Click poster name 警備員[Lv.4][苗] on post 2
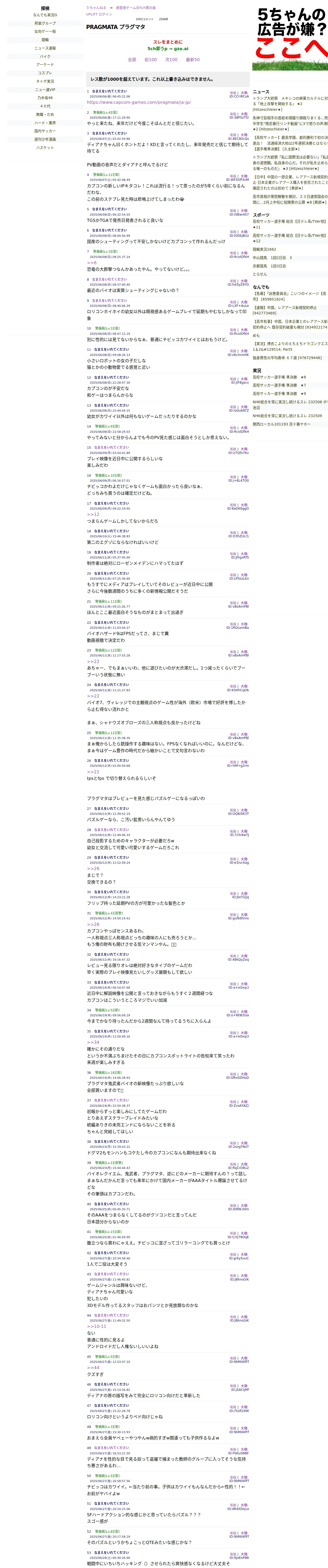328x1568 pixels. pyautogui.click(x=105, y=113)
